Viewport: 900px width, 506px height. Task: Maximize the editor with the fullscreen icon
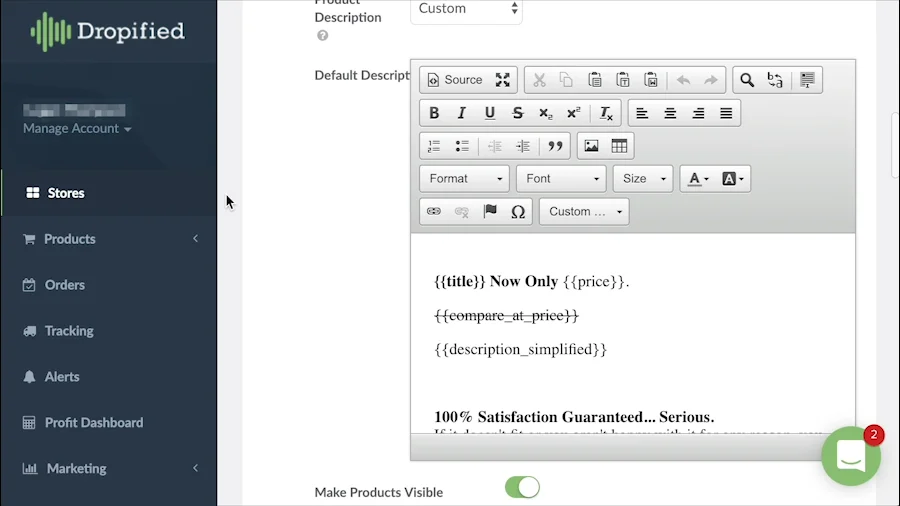pos(503,80)
